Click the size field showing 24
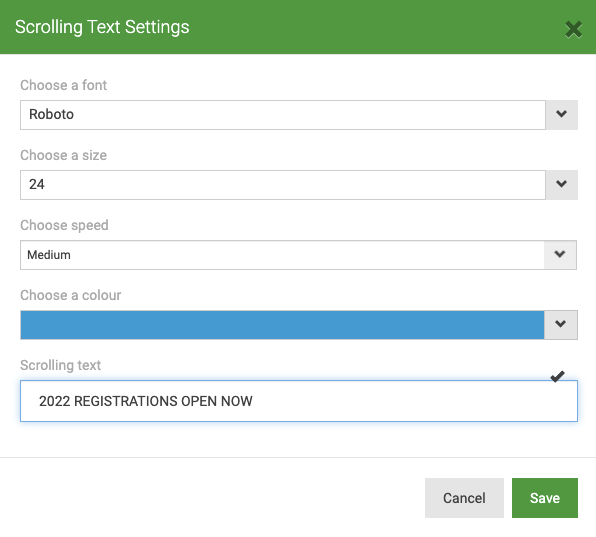This screenshot has height=537, width=596. tap(283, 185)
